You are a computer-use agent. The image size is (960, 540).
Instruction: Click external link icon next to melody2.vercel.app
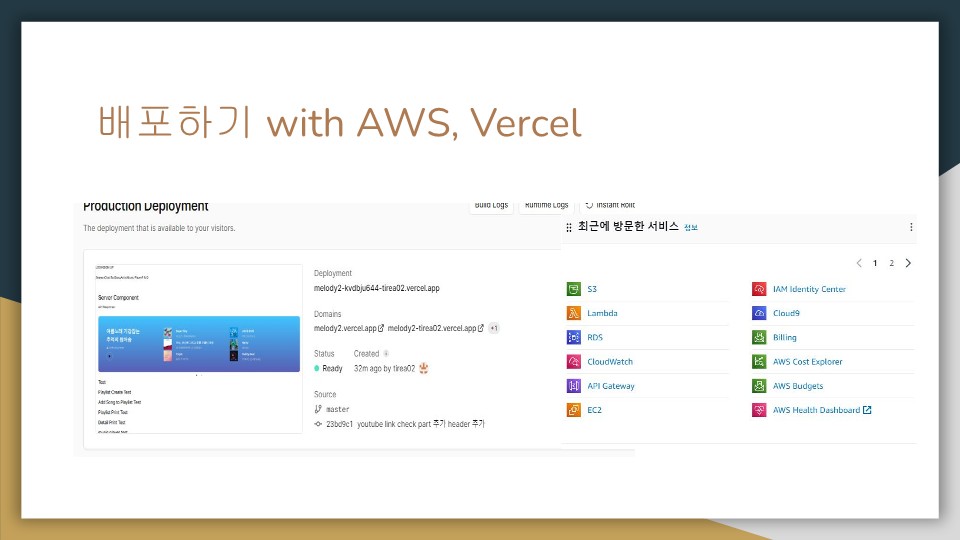[x=381, y=328]
